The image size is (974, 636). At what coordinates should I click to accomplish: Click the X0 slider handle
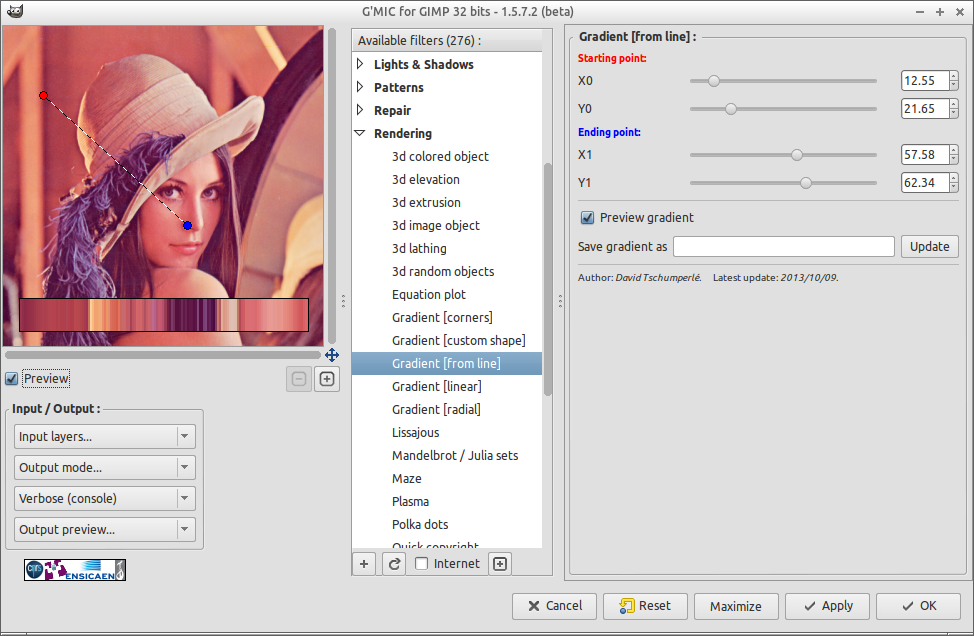pos(714,81)
